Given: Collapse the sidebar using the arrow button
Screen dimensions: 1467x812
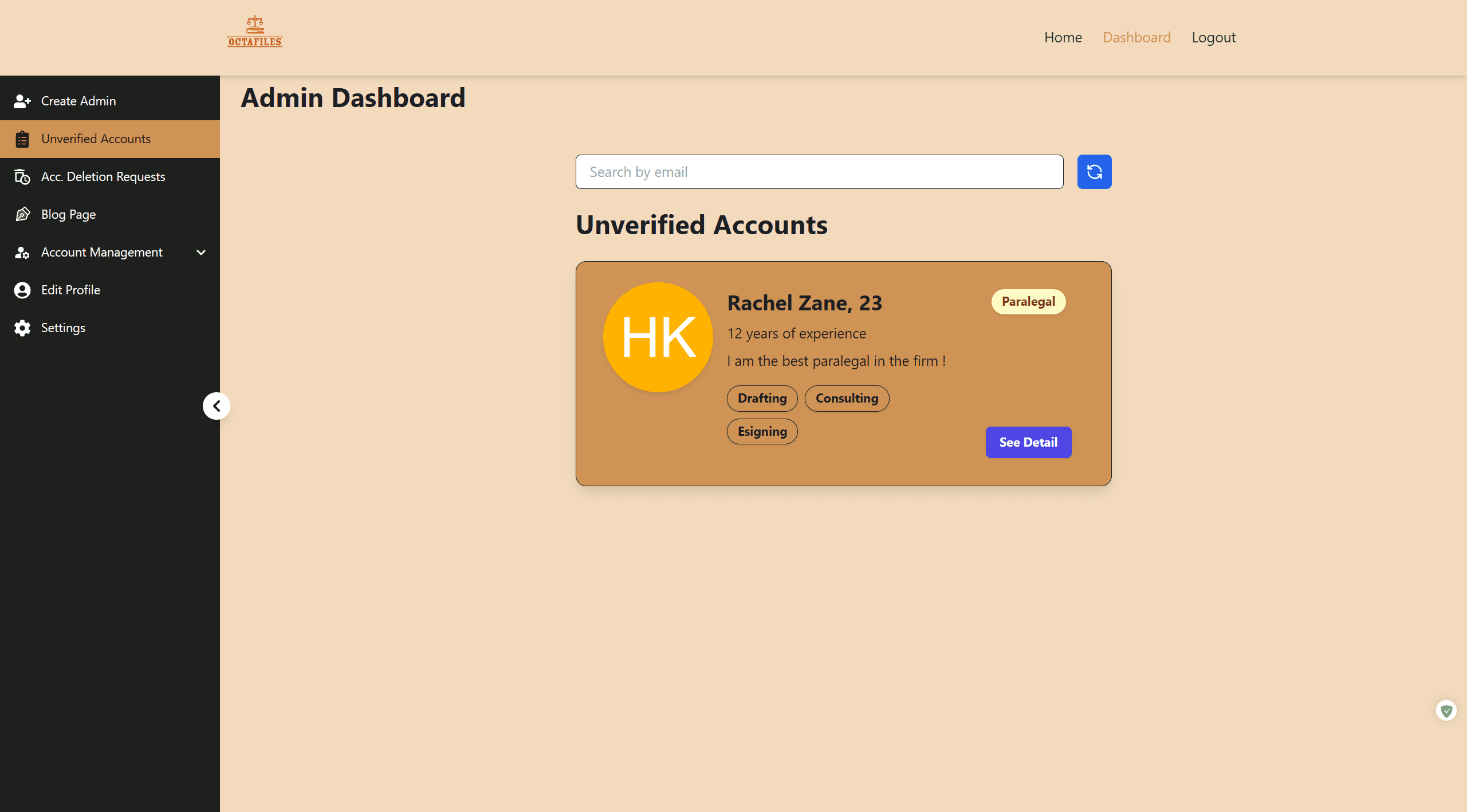Looking at the screenshot, I should [x=216, y=405].
